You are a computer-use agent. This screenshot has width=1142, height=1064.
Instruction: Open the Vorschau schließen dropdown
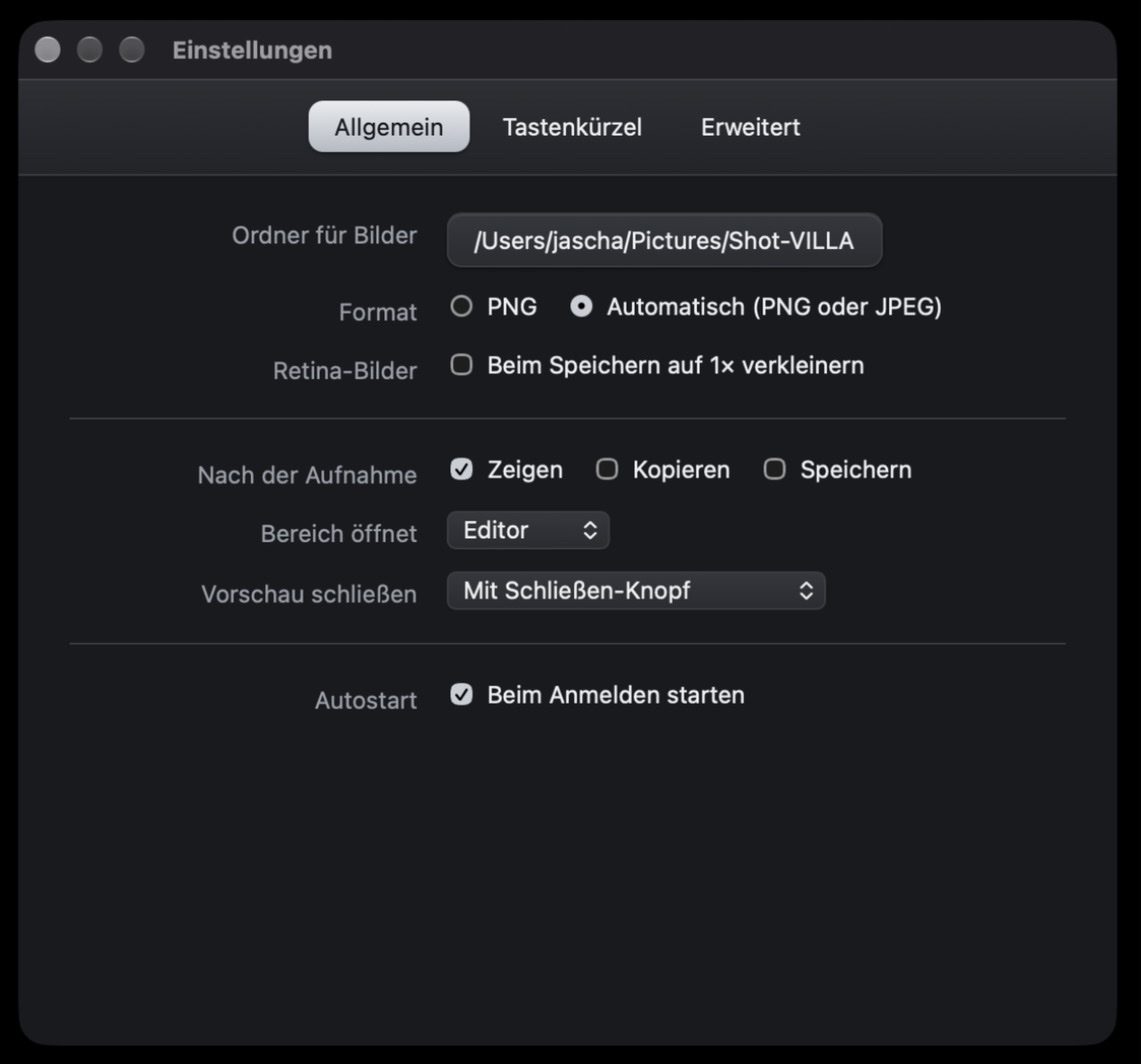[636, 591]
